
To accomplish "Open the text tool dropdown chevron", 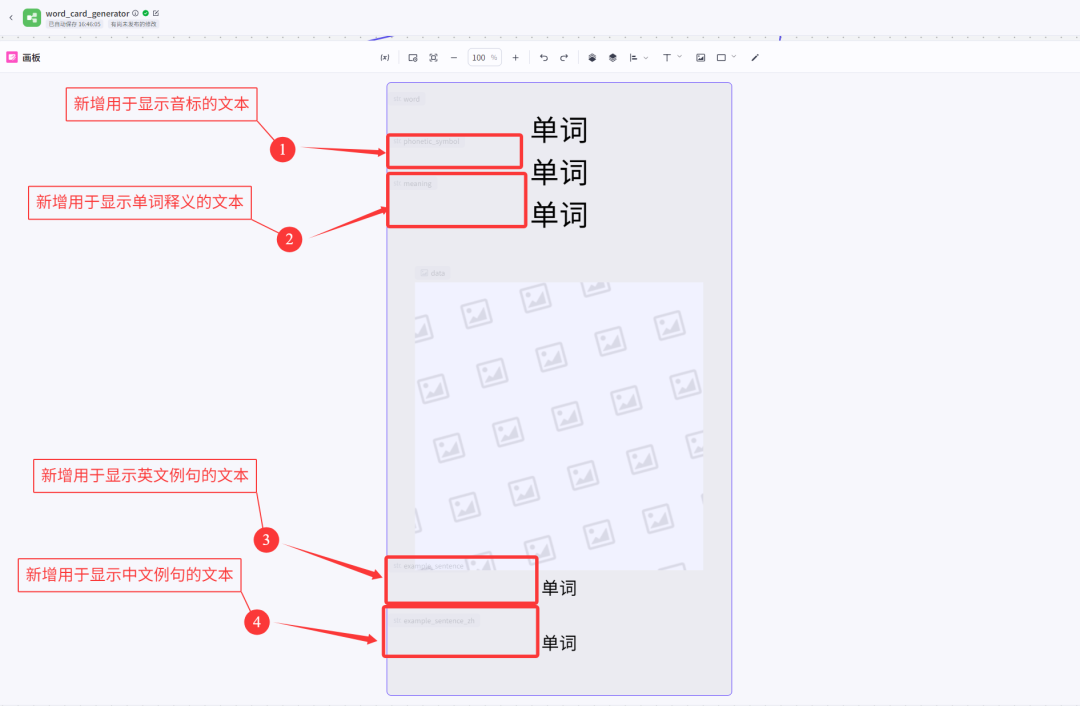I will pyautogui.click(x=679, y=57).
